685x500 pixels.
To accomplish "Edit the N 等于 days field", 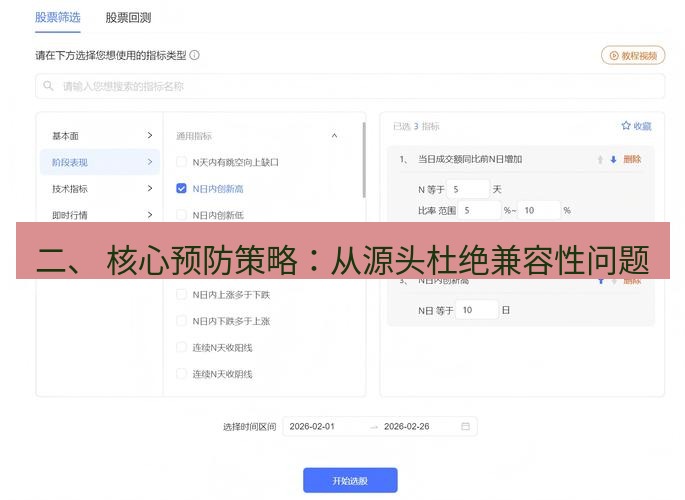I will click(x=468, y=189).
